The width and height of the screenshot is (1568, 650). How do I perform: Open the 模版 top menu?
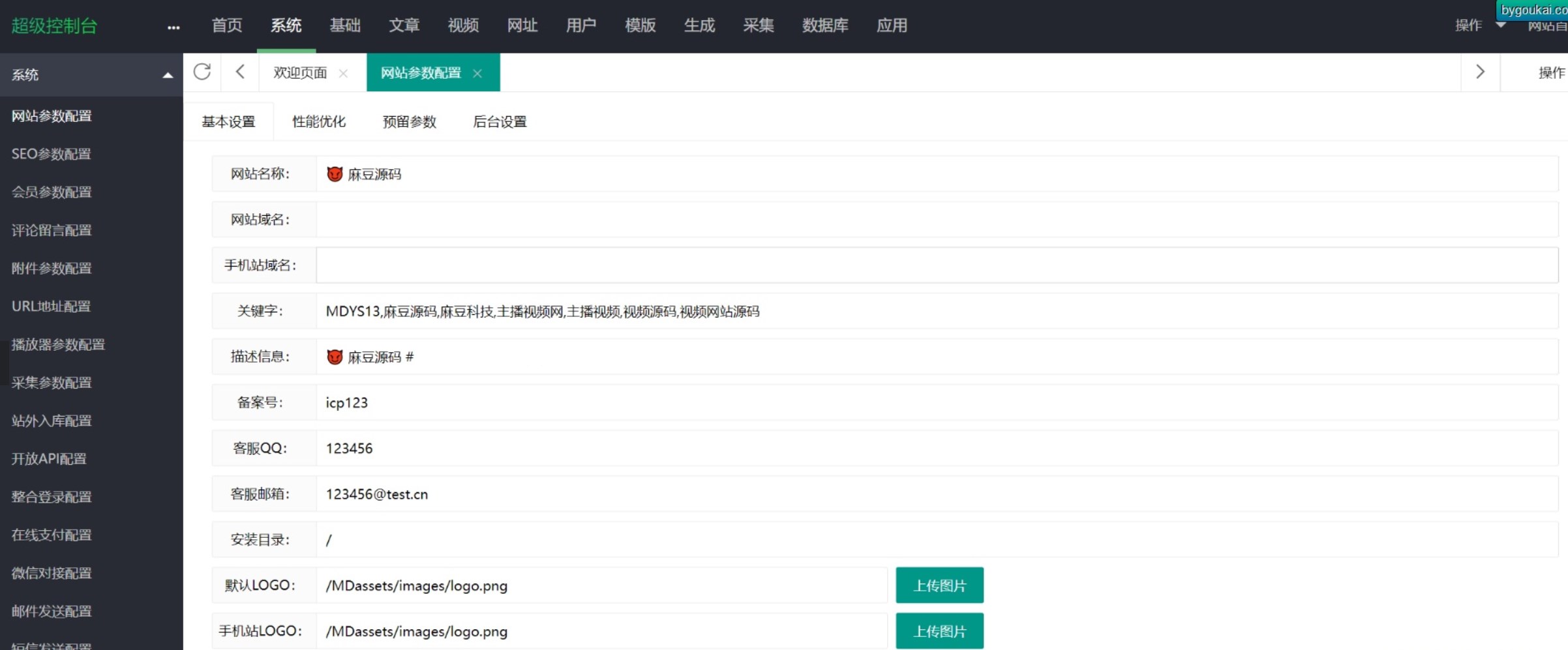(641, 25)
